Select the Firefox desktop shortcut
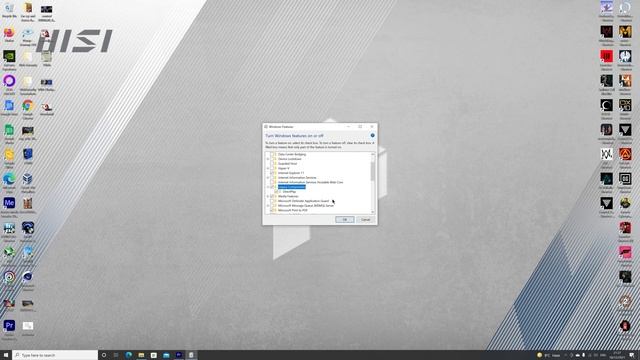This screenshot has width=640, height=360. (9, 34)
